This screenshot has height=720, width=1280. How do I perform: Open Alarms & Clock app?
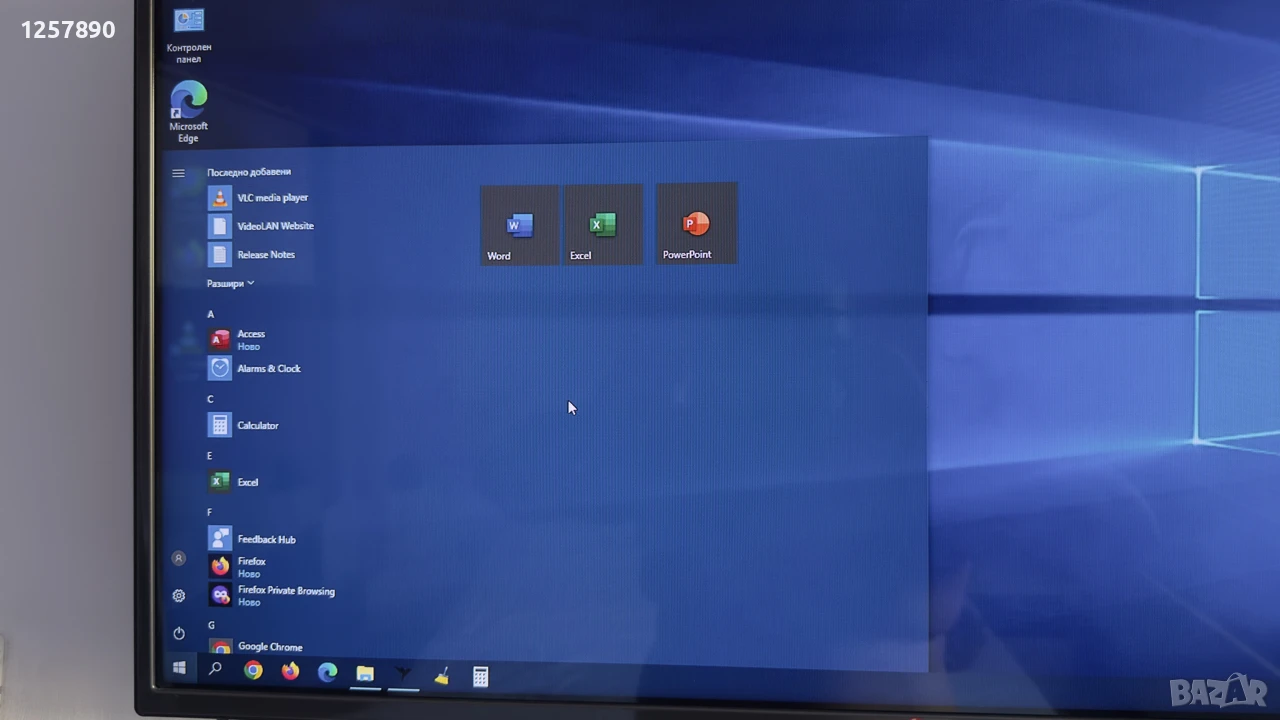tap(270, 368)
